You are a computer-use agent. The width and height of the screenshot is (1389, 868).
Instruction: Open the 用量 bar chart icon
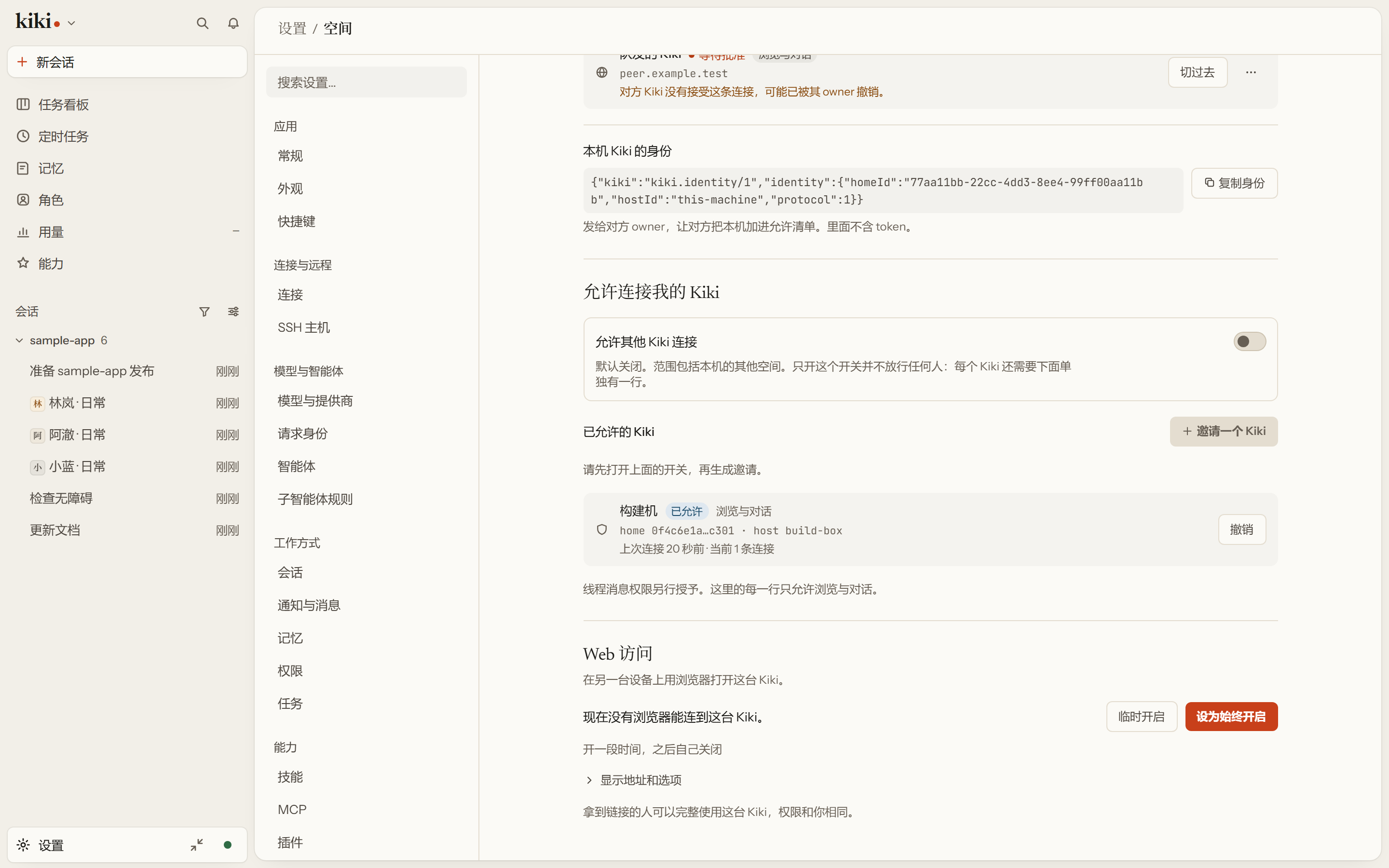[23, 232]
